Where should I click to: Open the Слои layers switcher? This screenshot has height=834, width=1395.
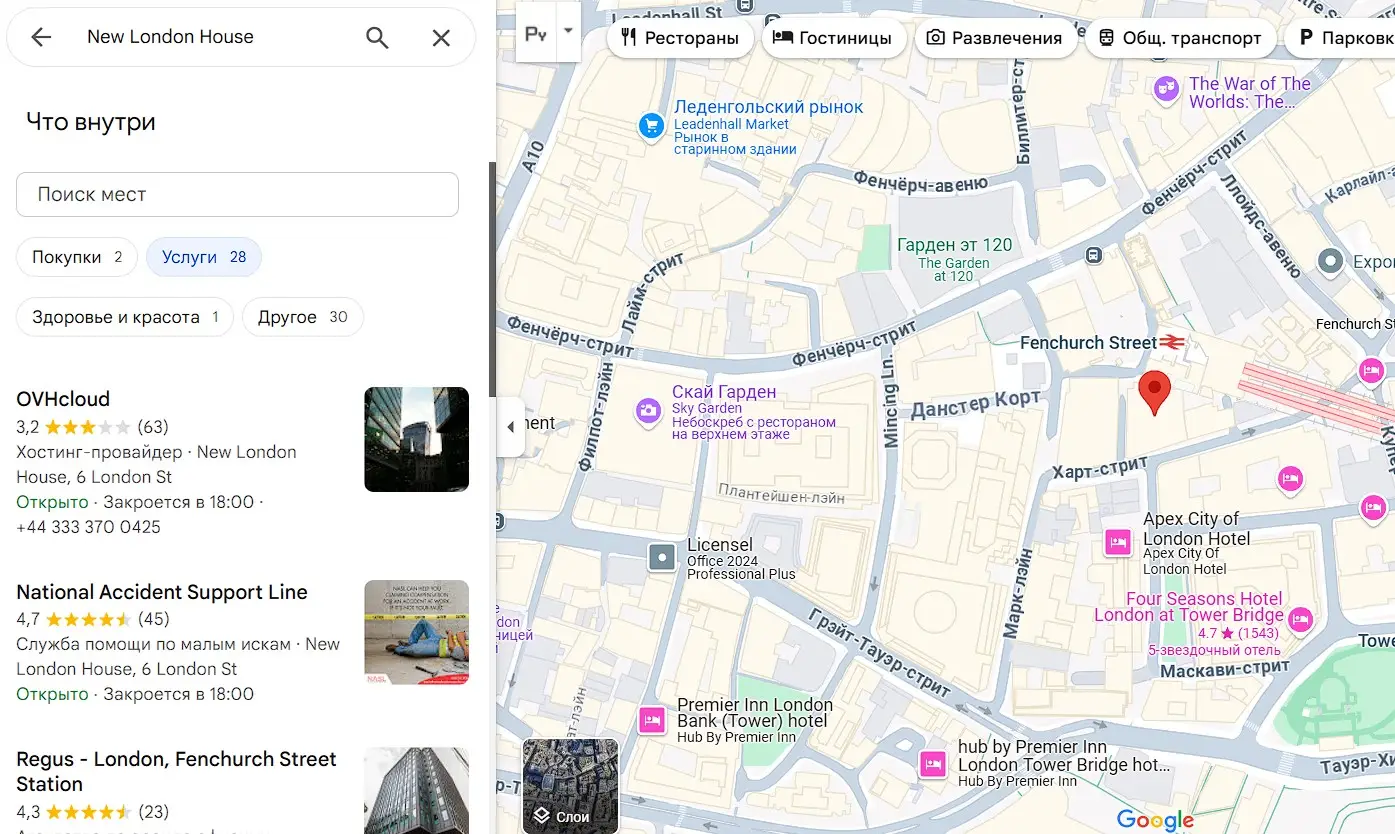(x=570, y=786)
